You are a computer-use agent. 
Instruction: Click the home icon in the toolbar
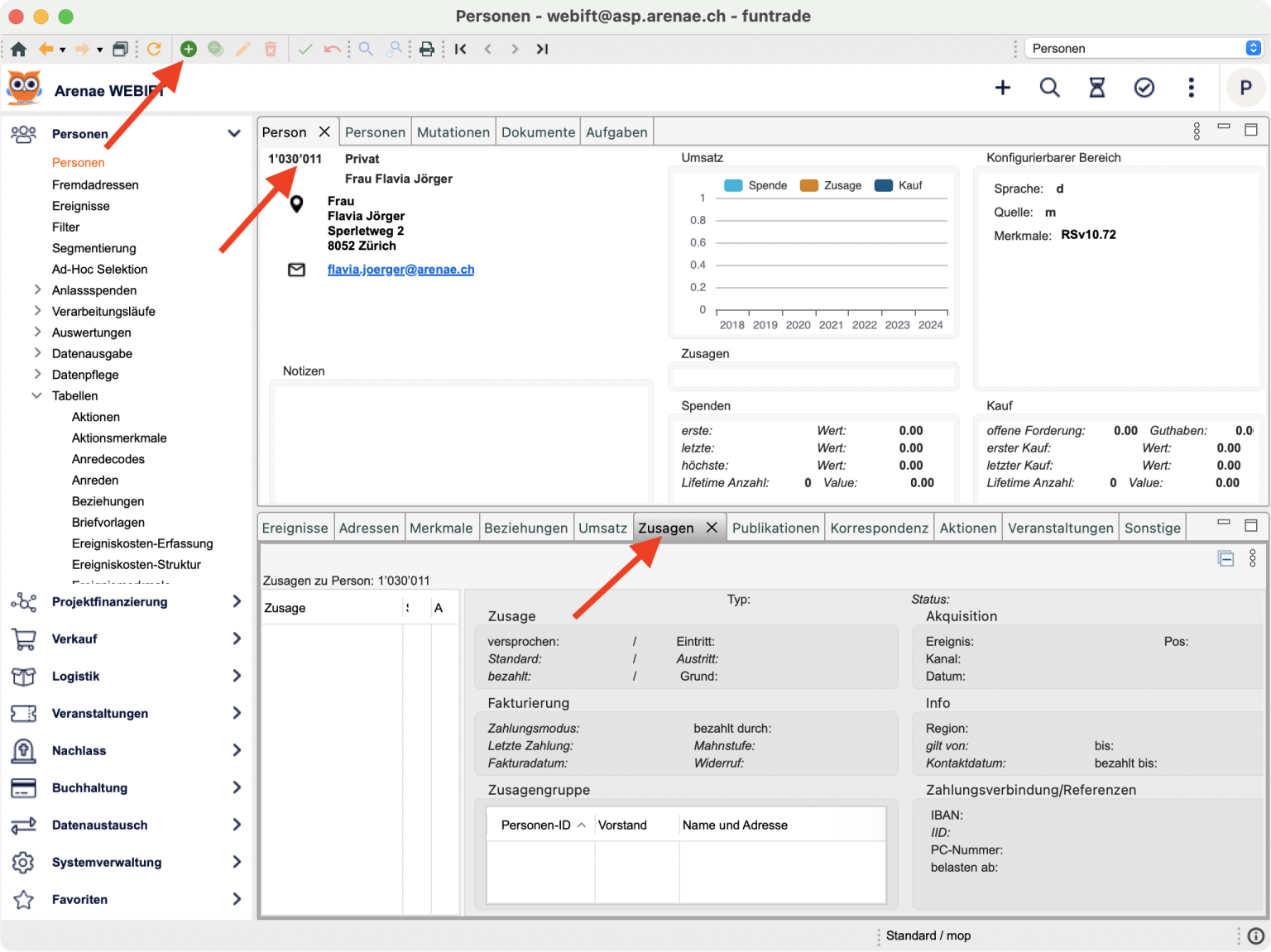[18, 49]
